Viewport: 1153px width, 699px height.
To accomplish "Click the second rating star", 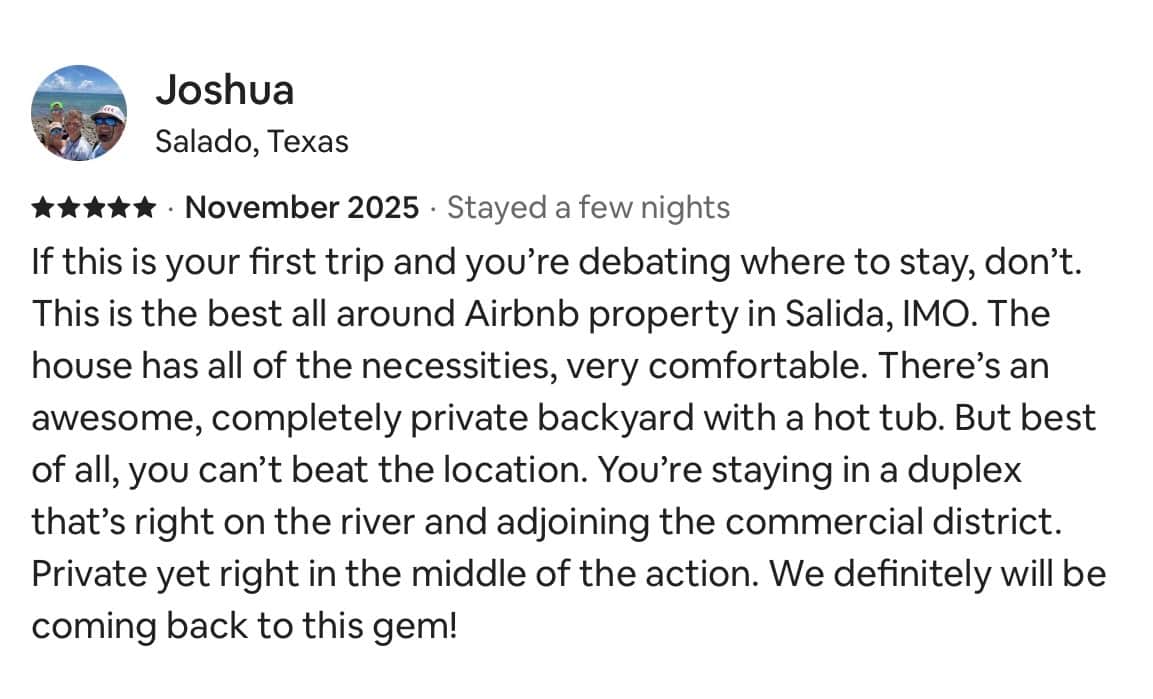I will 69,208.
